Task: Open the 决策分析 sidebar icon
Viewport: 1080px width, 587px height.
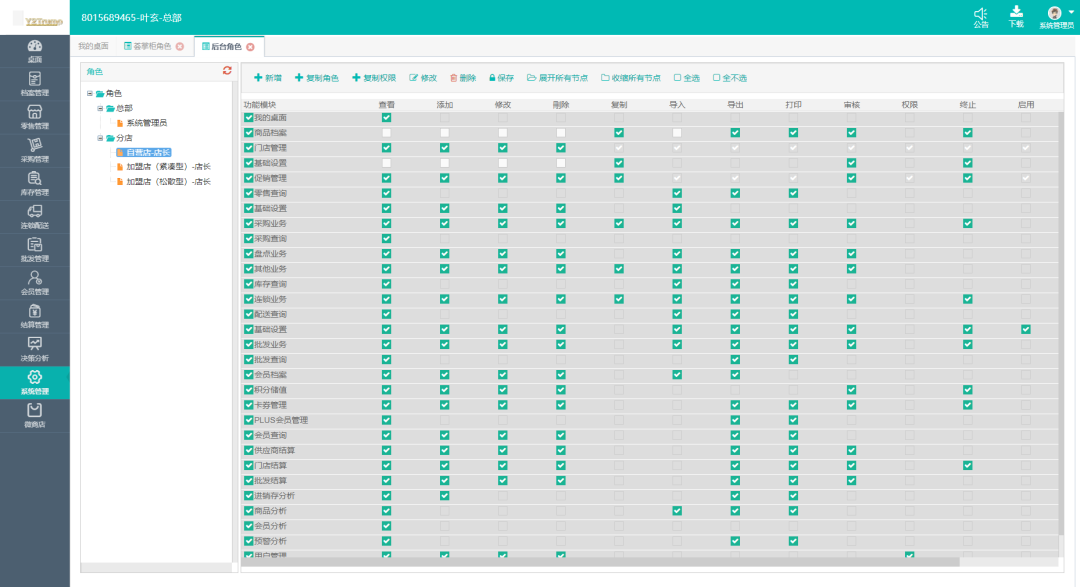Action: click(34, 348)
